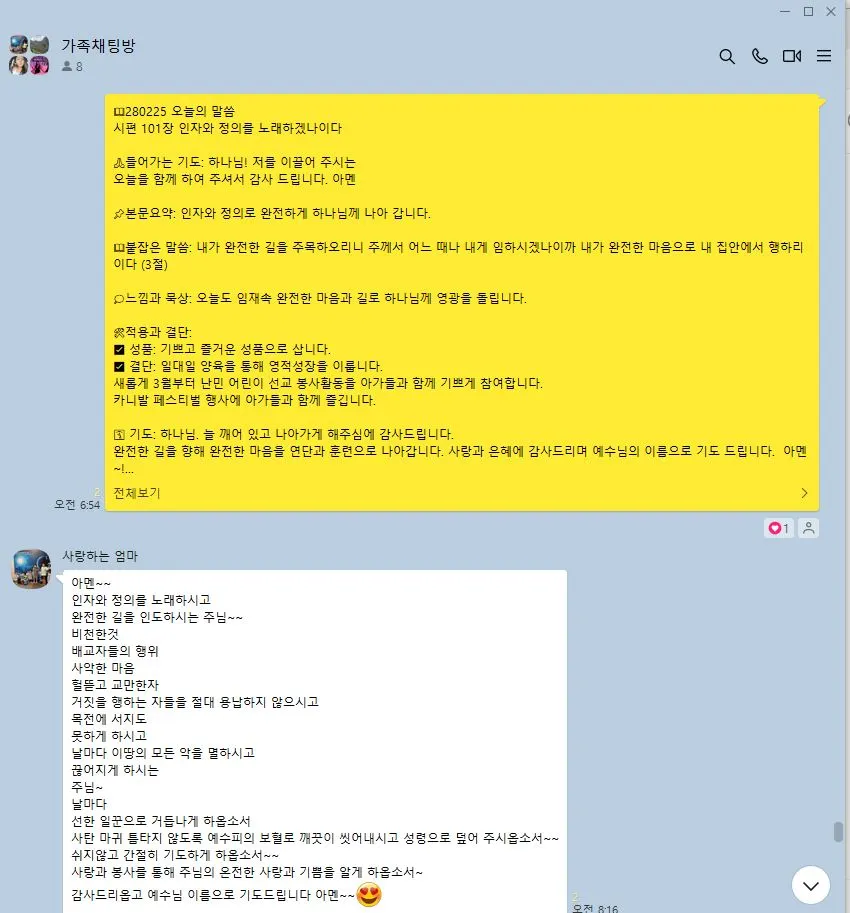The height and width of the screenshot is (913, 850).
Task: Click the group chat profile photos
Action: (29, 55)
